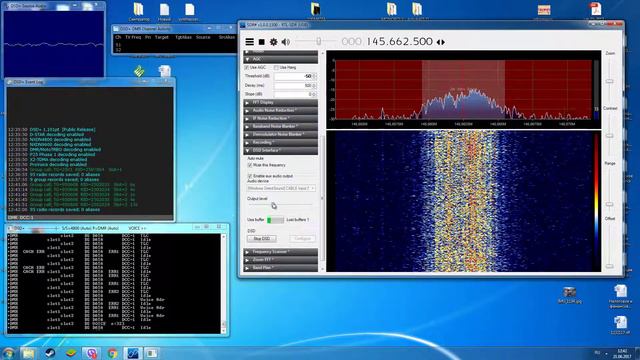Mute audio with the speaker icon

tap(286, 42)
